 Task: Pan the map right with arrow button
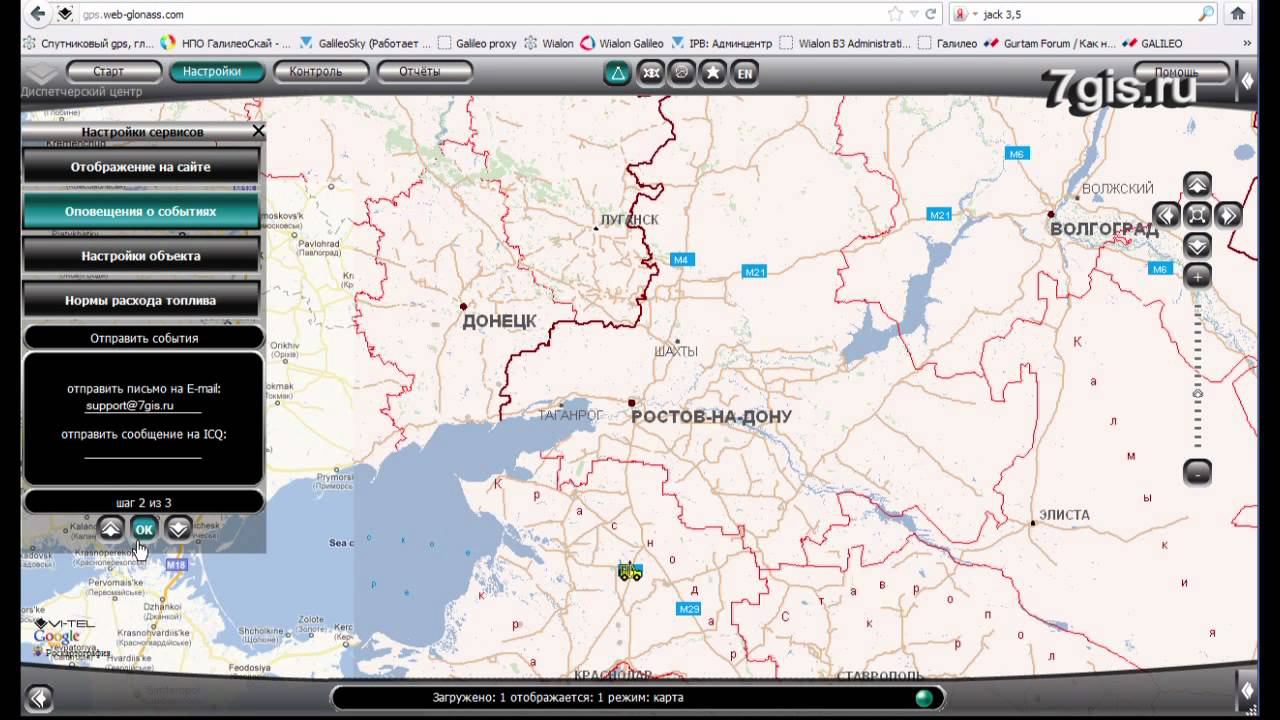click(x=1228, y=215)
